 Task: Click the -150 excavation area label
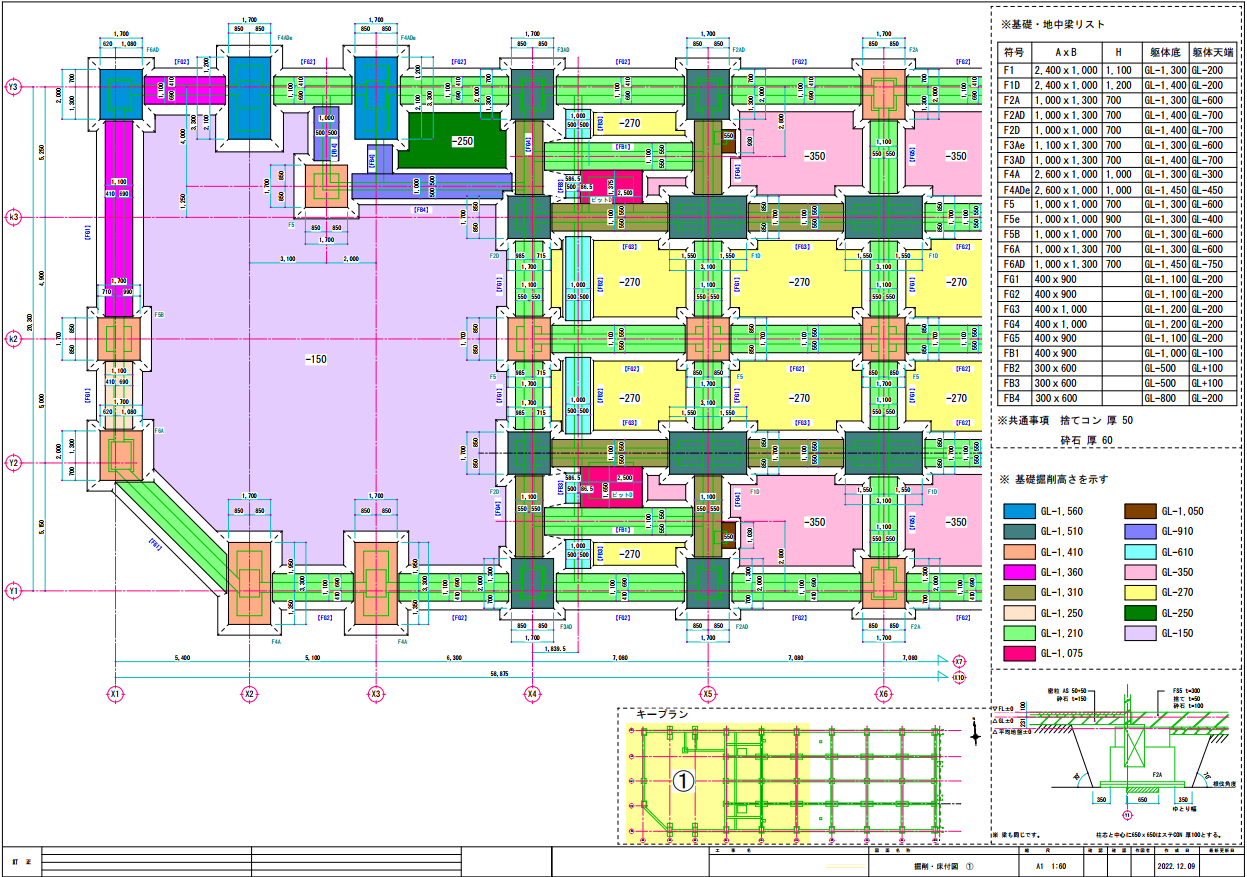(x=317, y=359)
